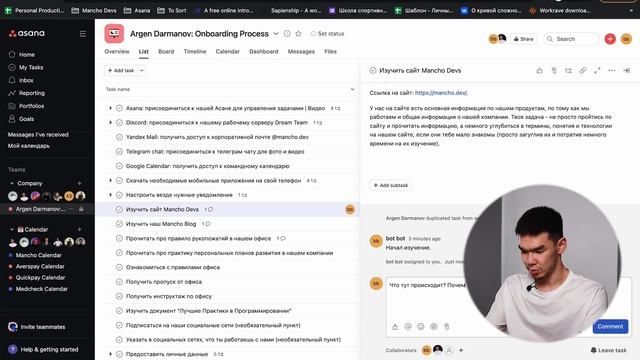Open the mention @ icon in comment box
The height and width of the screenshot is (360, 640).
point(408,326)
